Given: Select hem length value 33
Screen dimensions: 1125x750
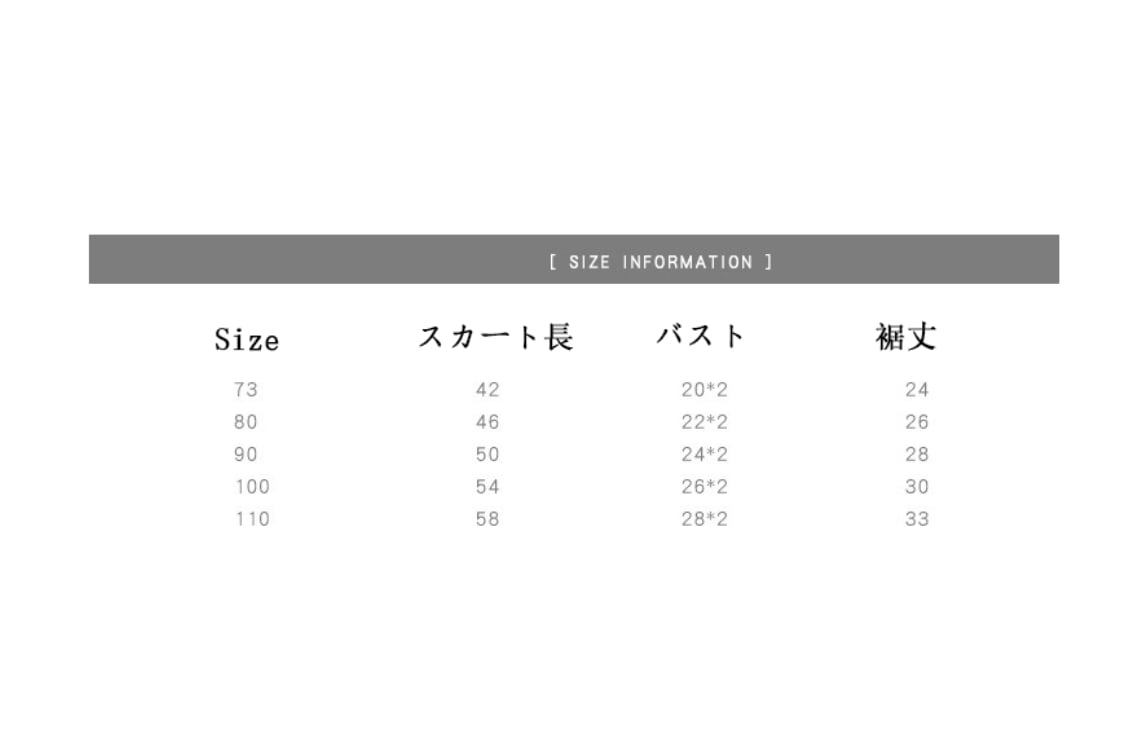Looking at the screenshot, I should tap(917, 519).
